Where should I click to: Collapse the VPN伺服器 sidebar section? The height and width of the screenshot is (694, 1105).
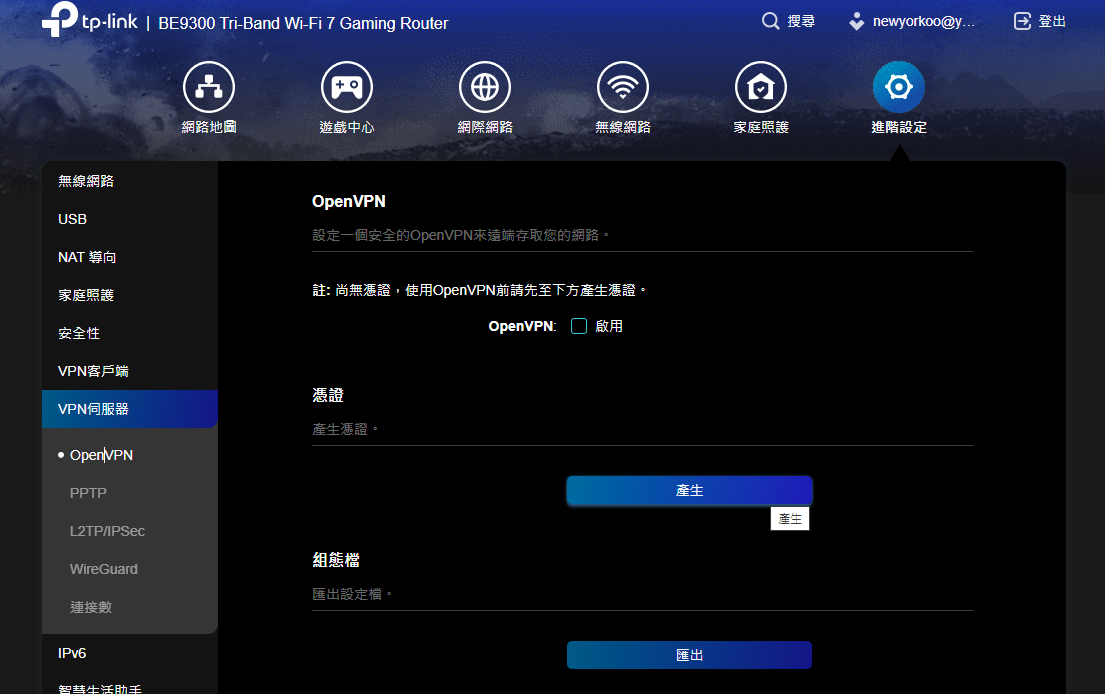pyautogui.click(x=130, y=409)
